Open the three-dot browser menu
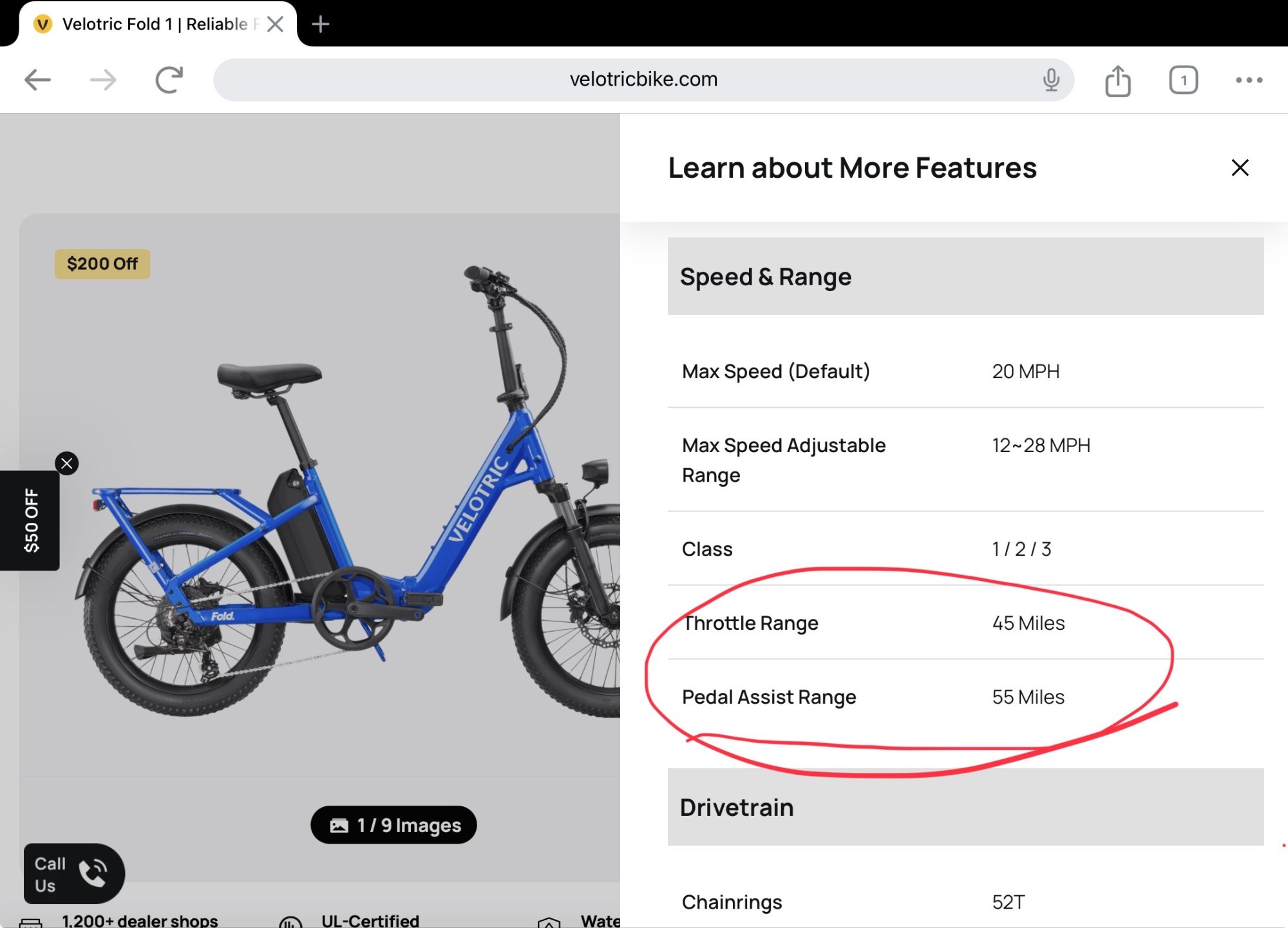Viewport: 1288px width, 928px height. tap(1249, 80)
